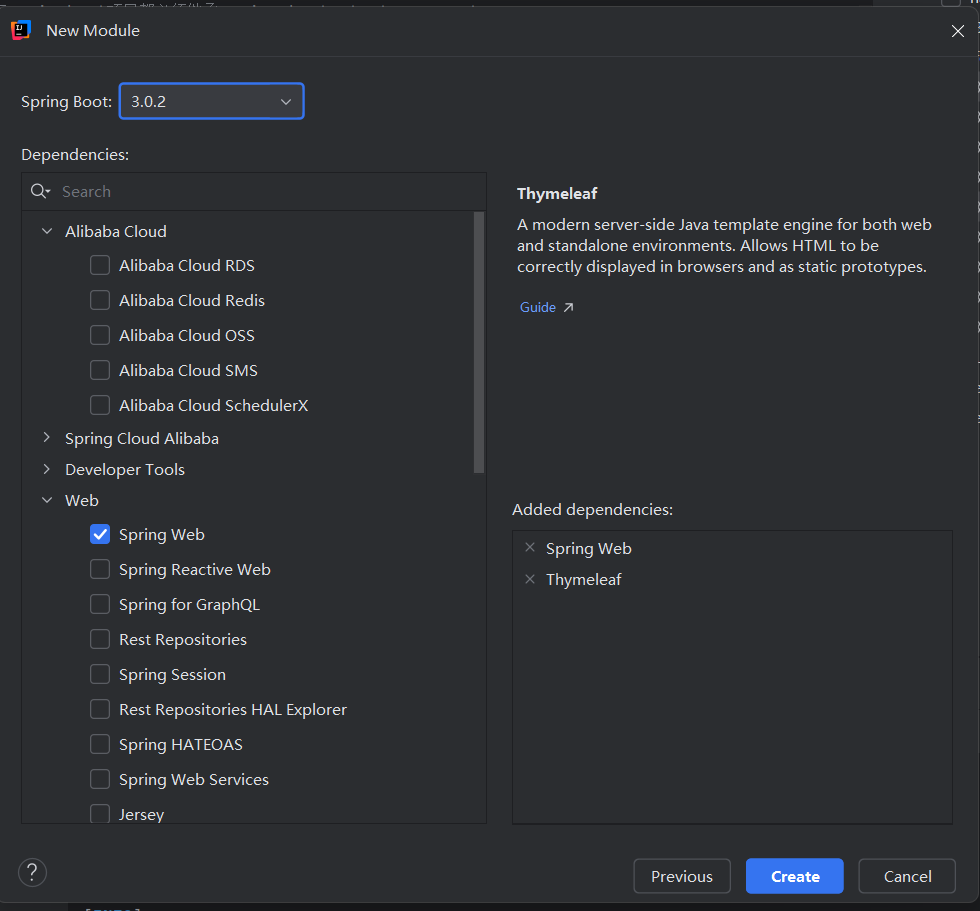This screenshot has height=911, width=980.
Task: Open the help question mark button
Action: [x=32, y=872]
